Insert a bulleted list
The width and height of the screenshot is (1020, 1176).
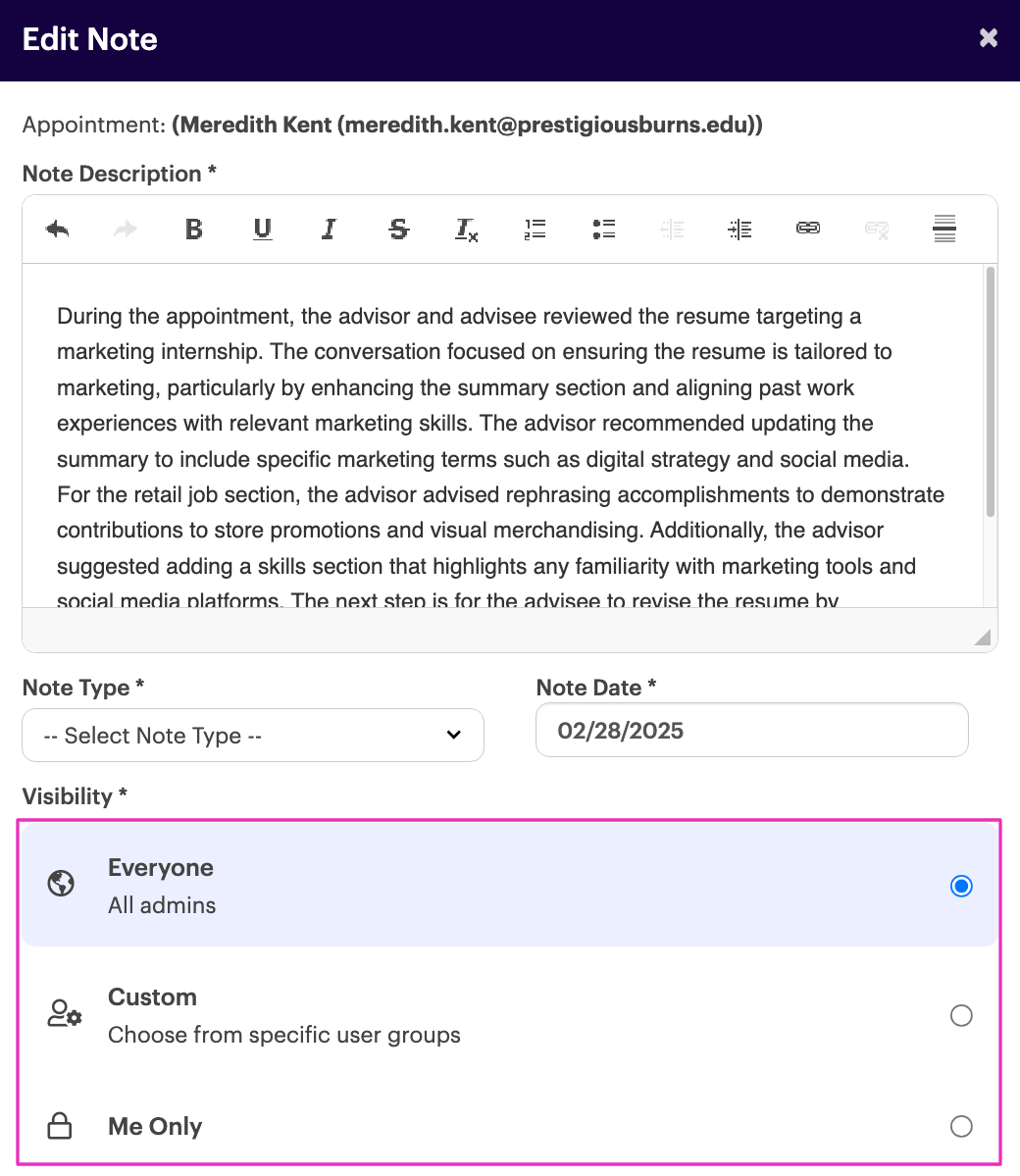603,230
